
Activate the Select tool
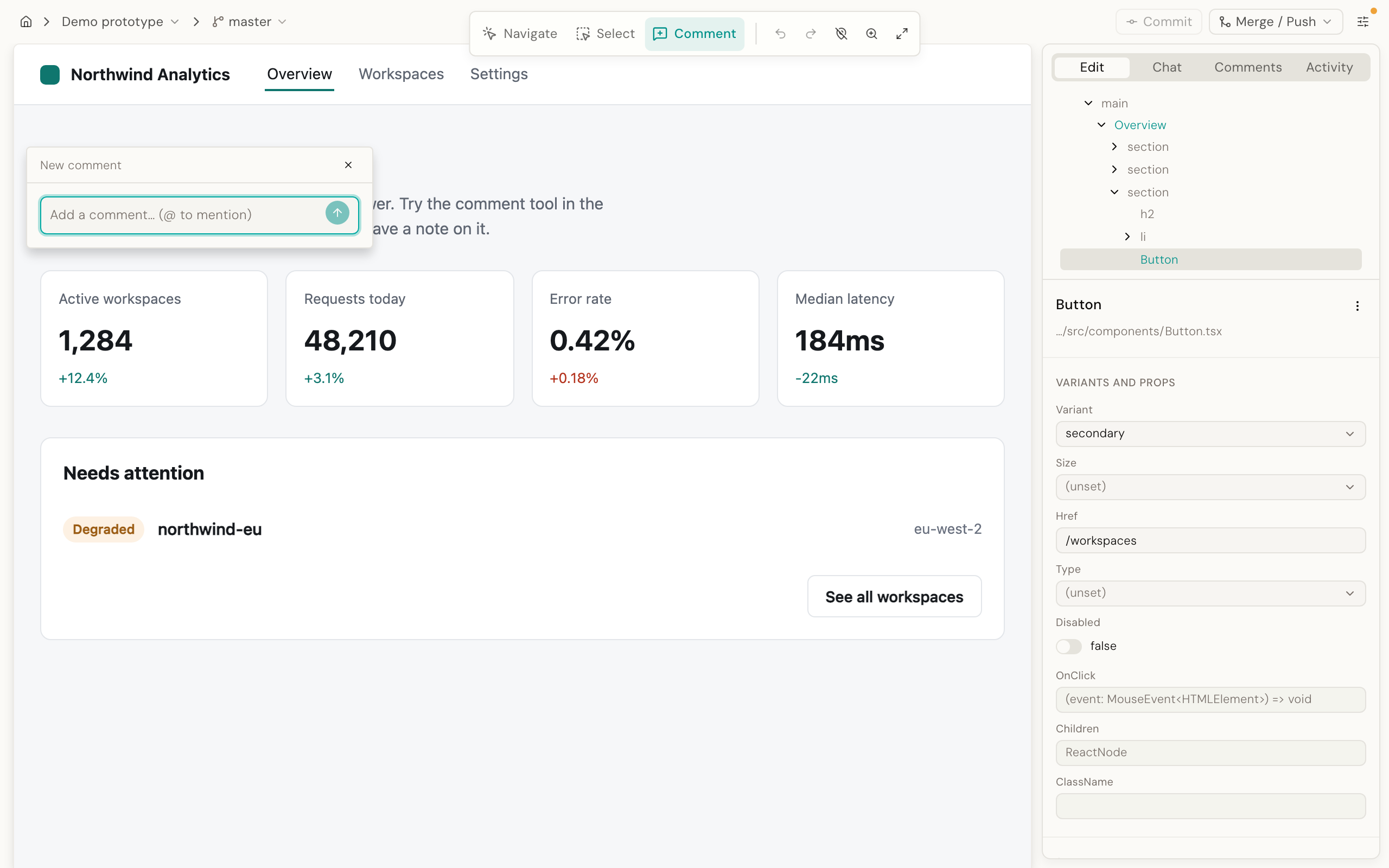click(606, 34)
